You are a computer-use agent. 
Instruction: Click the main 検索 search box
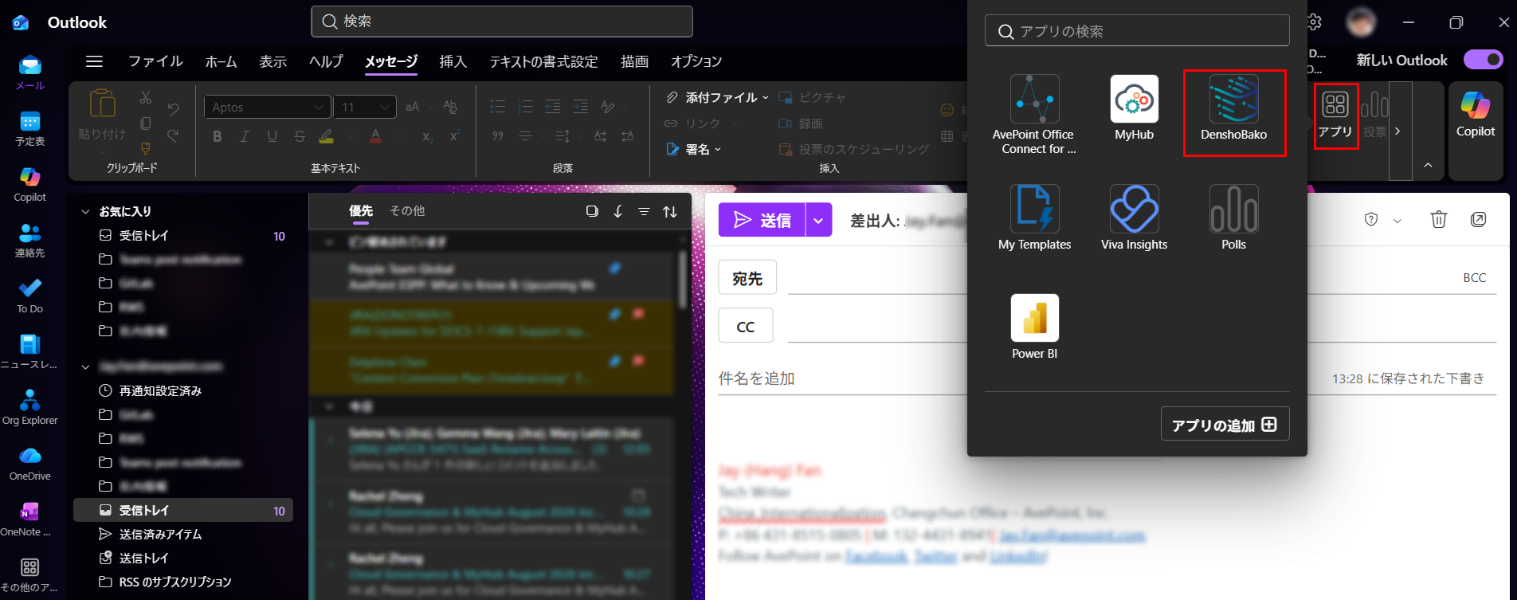coord(502,21)
